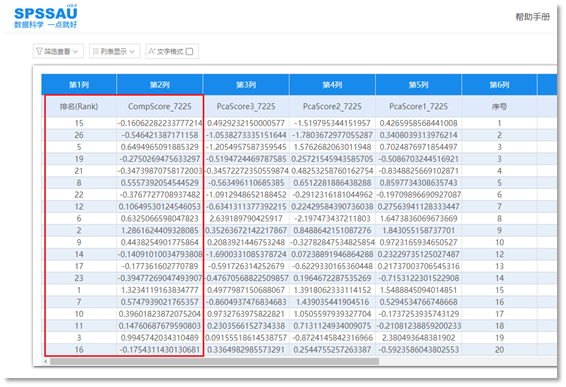Screen dimensions: 566x387
Task: Click rank cell 23
Action: point(79,278)
